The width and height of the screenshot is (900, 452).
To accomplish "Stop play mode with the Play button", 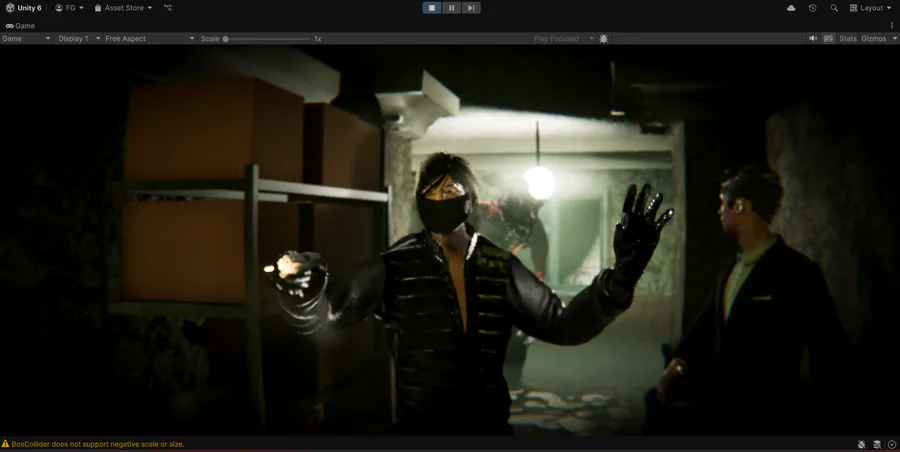I will (432, 8).
